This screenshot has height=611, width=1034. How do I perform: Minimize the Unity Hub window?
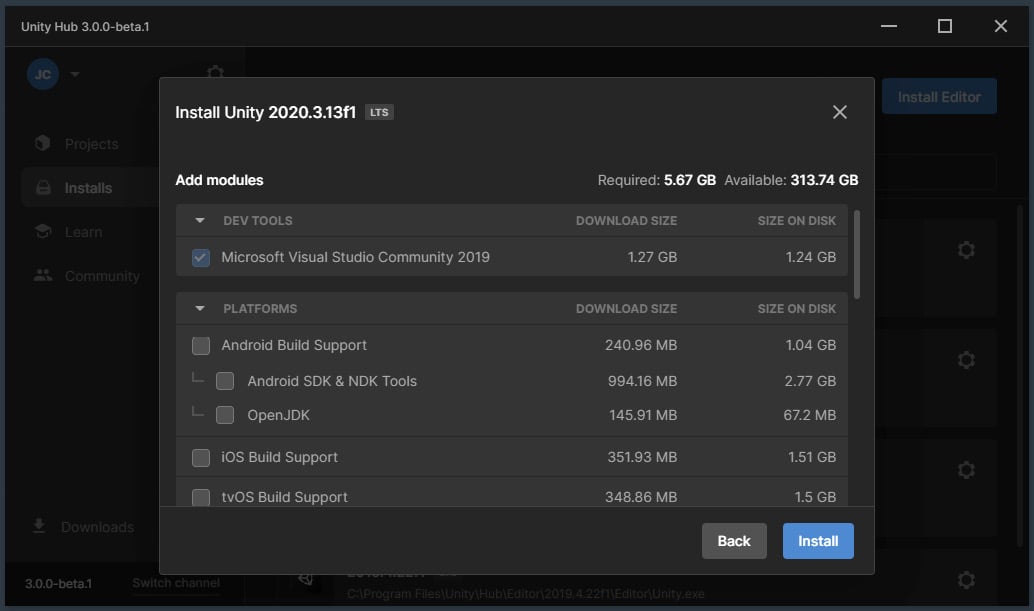click(x=889, y=26)
